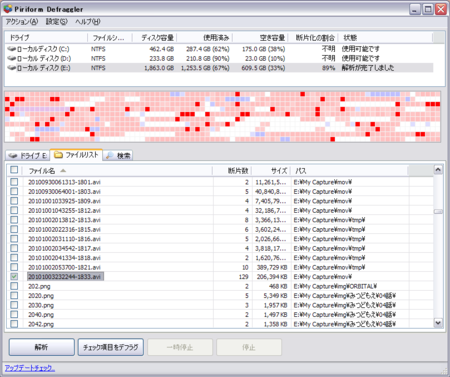
Task: Select file row 20101002022316-1815.avi
Action: pos(220,229)
